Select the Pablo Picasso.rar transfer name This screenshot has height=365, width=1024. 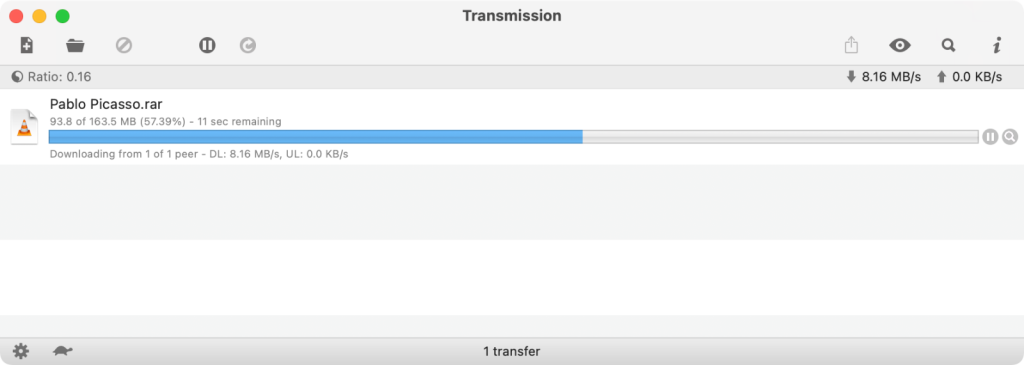pyautogui.click(x=106, y=104)
